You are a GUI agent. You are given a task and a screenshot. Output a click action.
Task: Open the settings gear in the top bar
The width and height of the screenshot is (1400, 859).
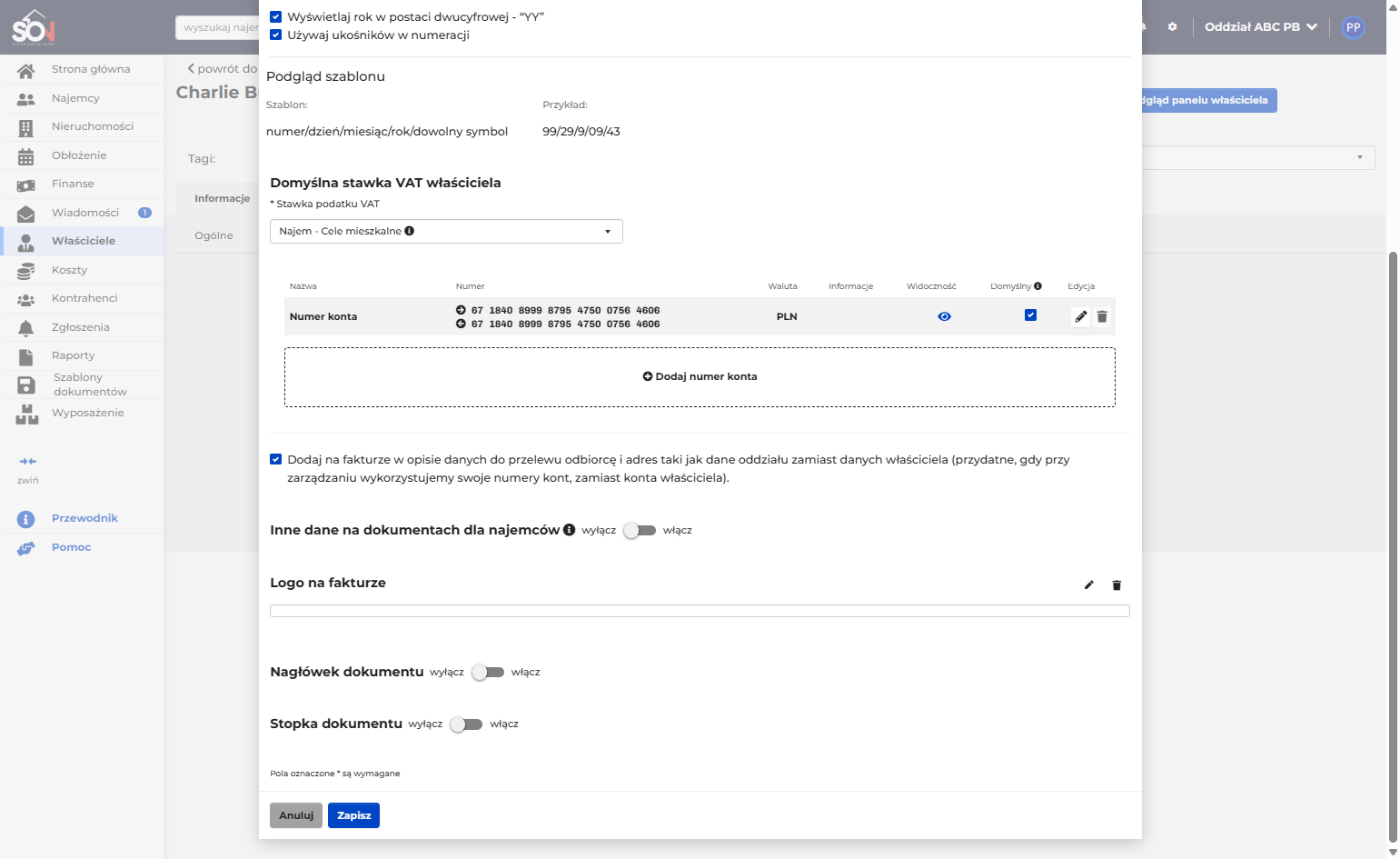pos(1172,26)
